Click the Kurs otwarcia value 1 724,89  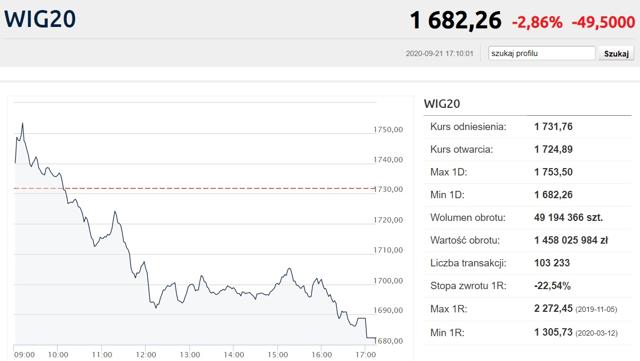pos(553,149)
